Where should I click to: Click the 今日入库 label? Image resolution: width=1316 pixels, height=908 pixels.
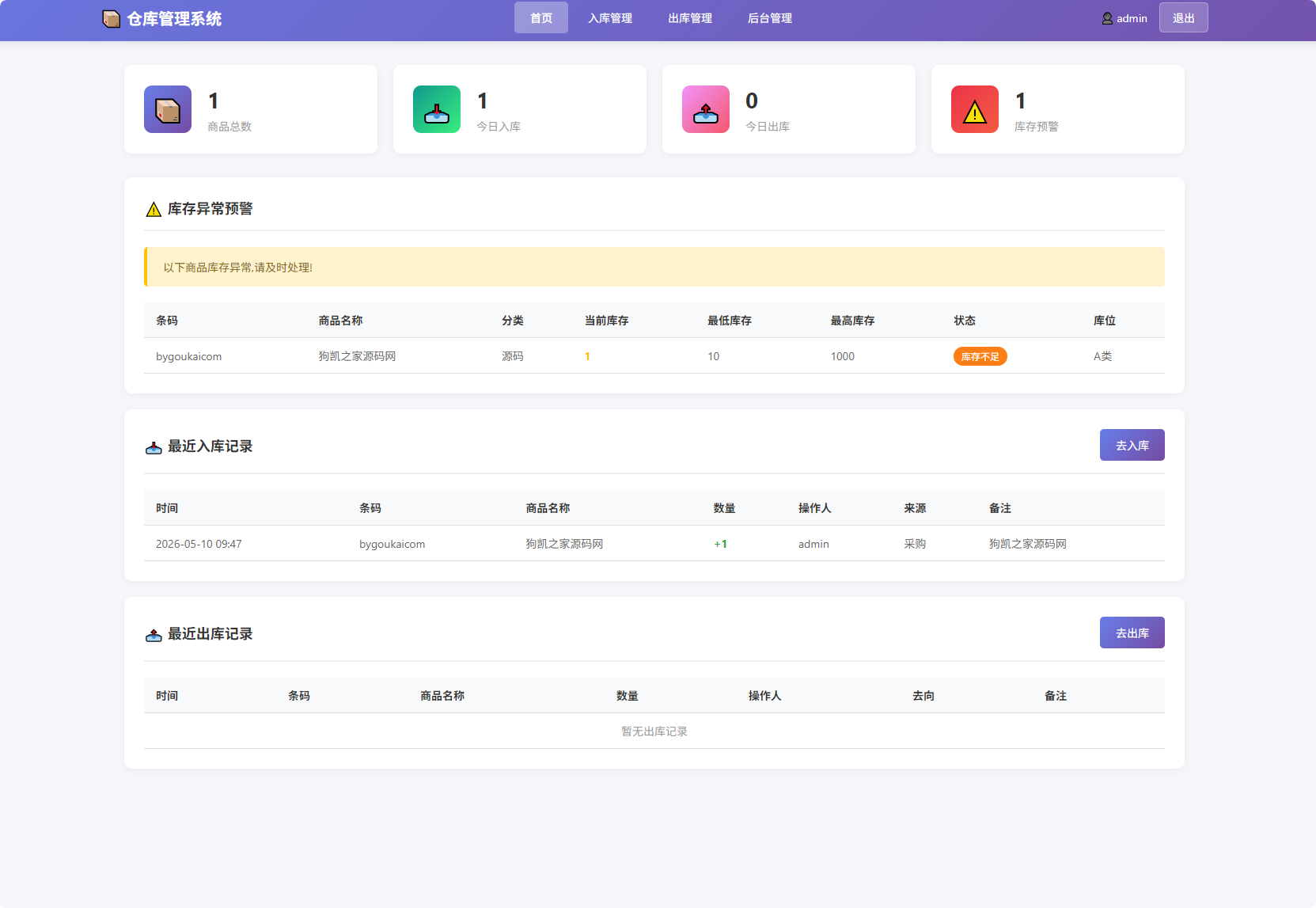pyautogui.click(x=499, y=127)
